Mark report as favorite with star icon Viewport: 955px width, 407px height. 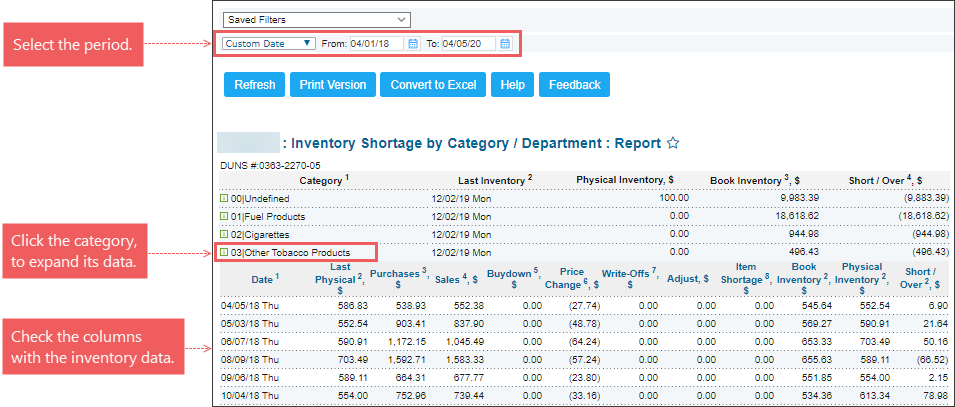coord(672,143)
